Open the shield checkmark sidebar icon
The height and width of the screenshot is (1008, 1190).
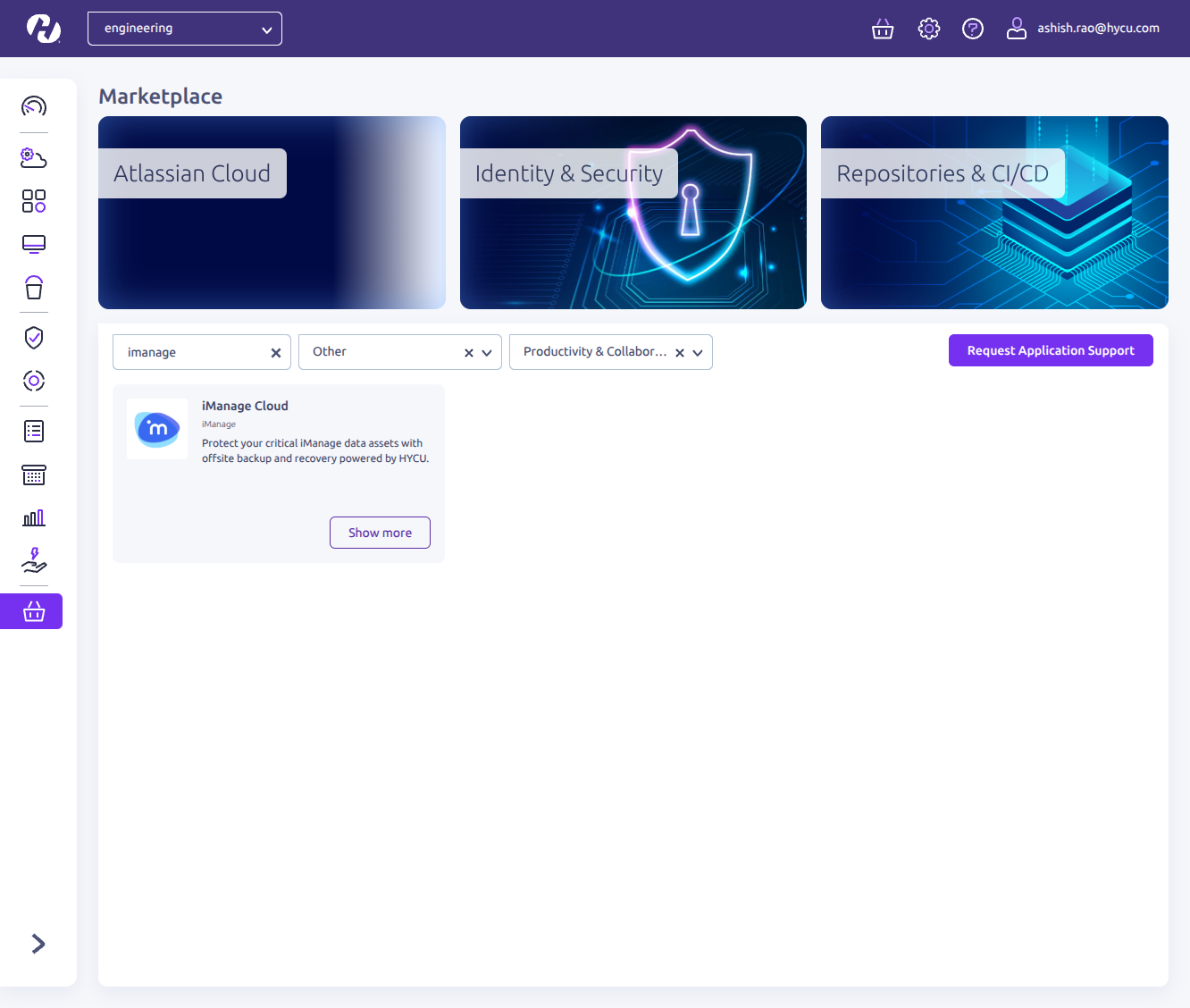[x=34, y=338]
